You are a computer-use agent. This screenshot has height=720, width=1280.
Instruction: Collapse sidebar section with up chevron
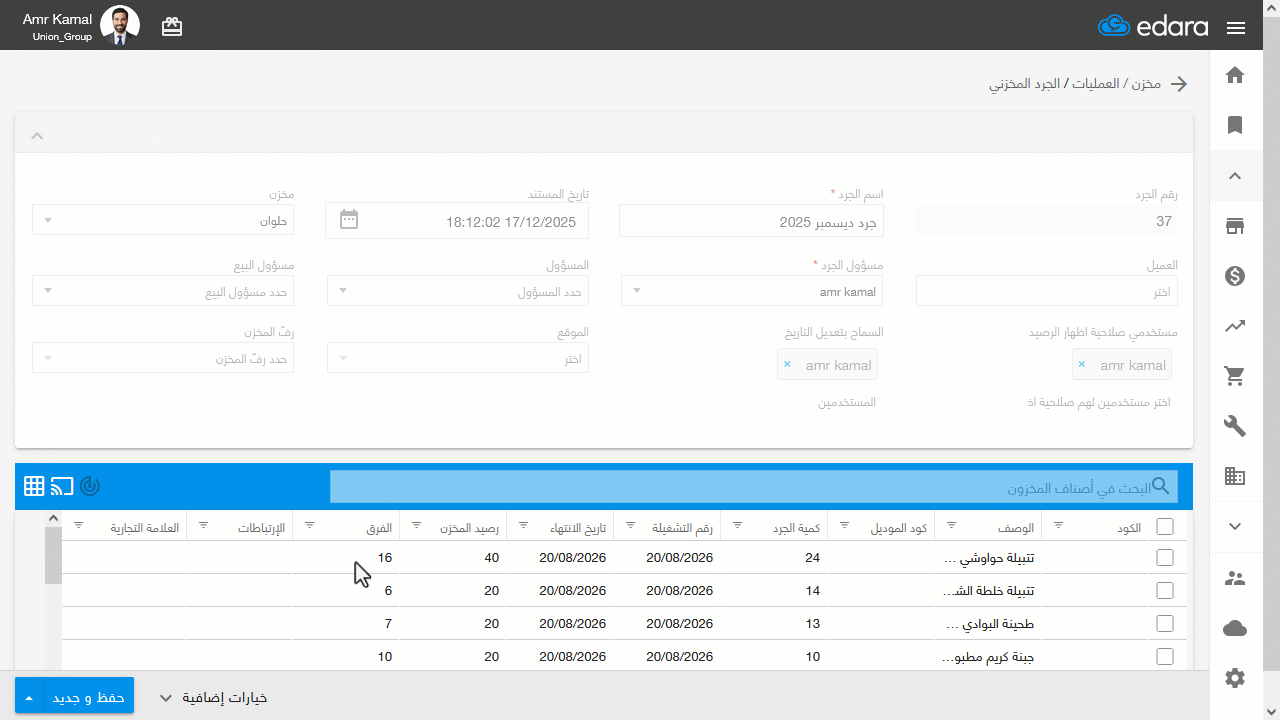1235,176
